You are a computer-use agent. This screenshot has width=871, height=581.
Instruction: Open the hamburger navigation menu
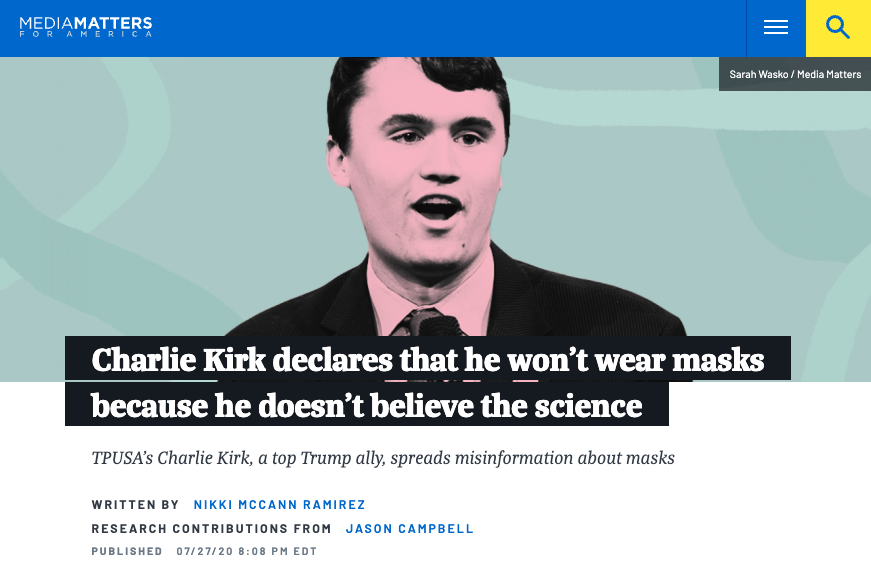pyautogui.click(x=776, y=28)
